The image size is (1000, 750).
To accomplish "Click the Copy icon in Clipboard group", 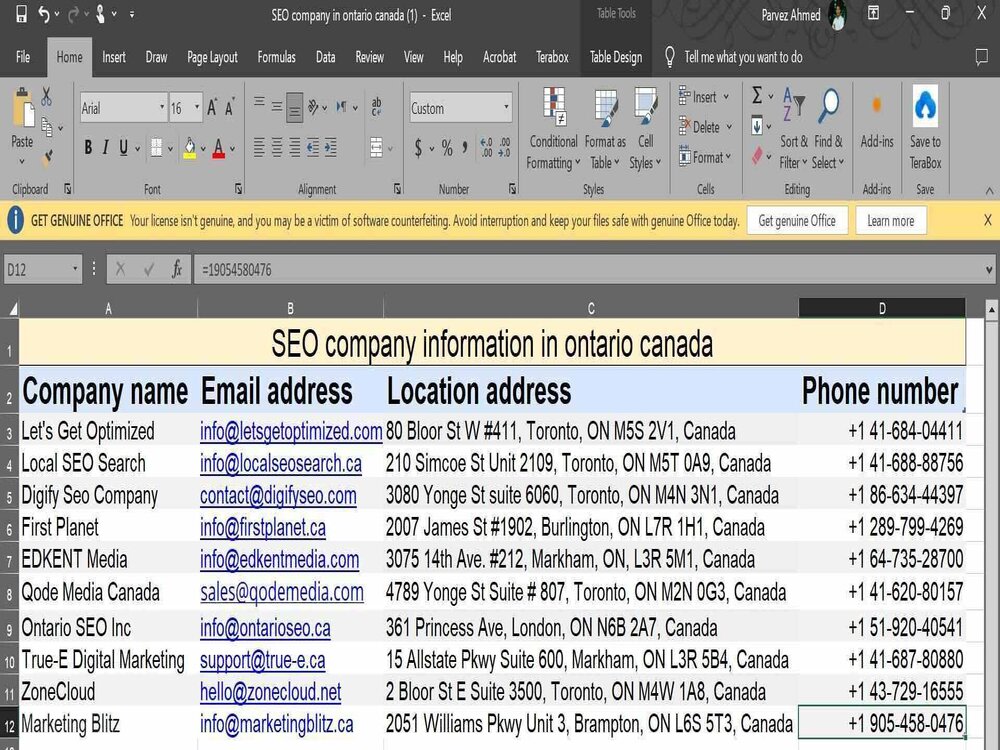I will (x=47, y=127).
